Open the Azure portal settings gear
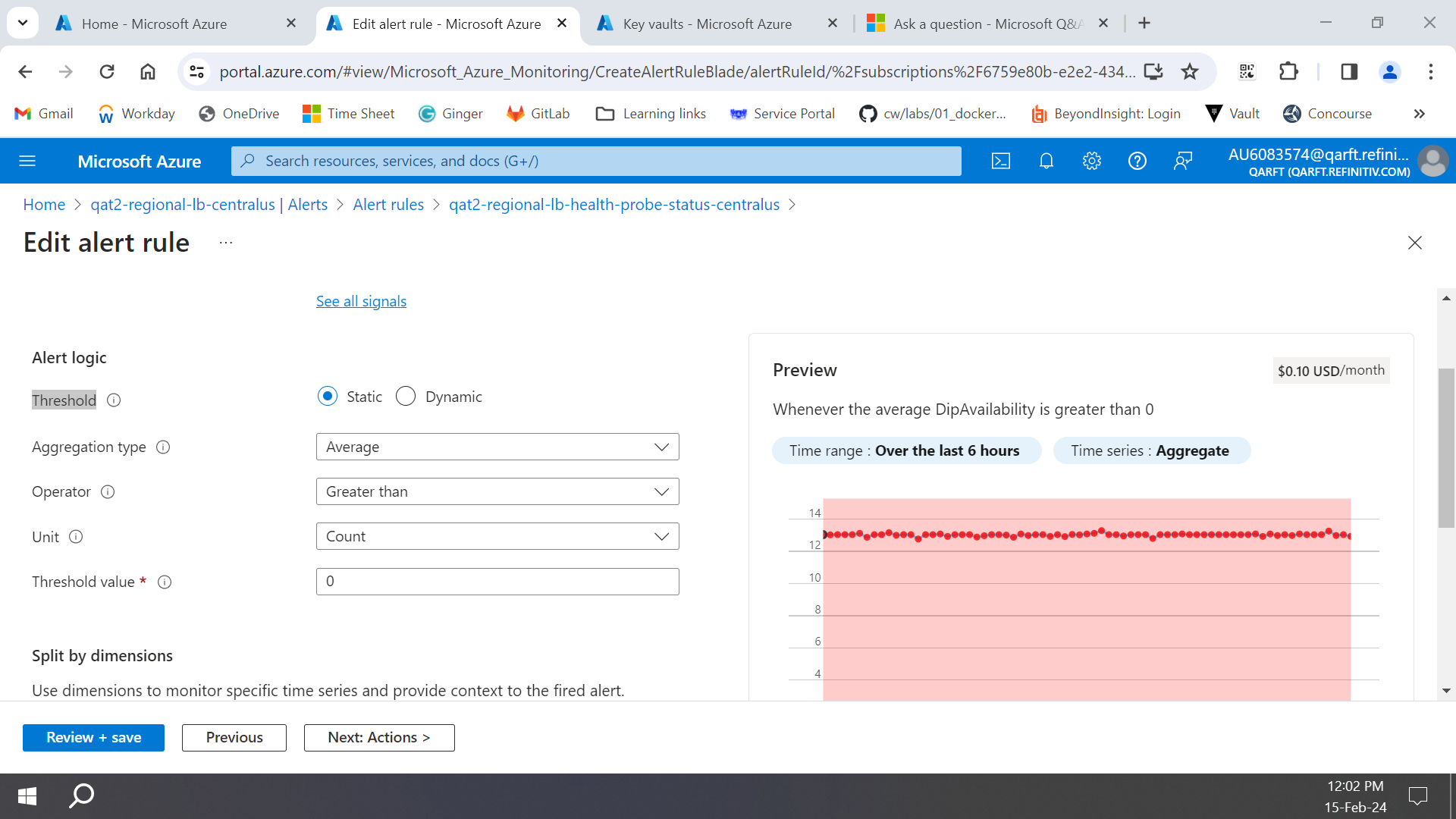The image size is (1456, 819). click(x=1092, y=161)
